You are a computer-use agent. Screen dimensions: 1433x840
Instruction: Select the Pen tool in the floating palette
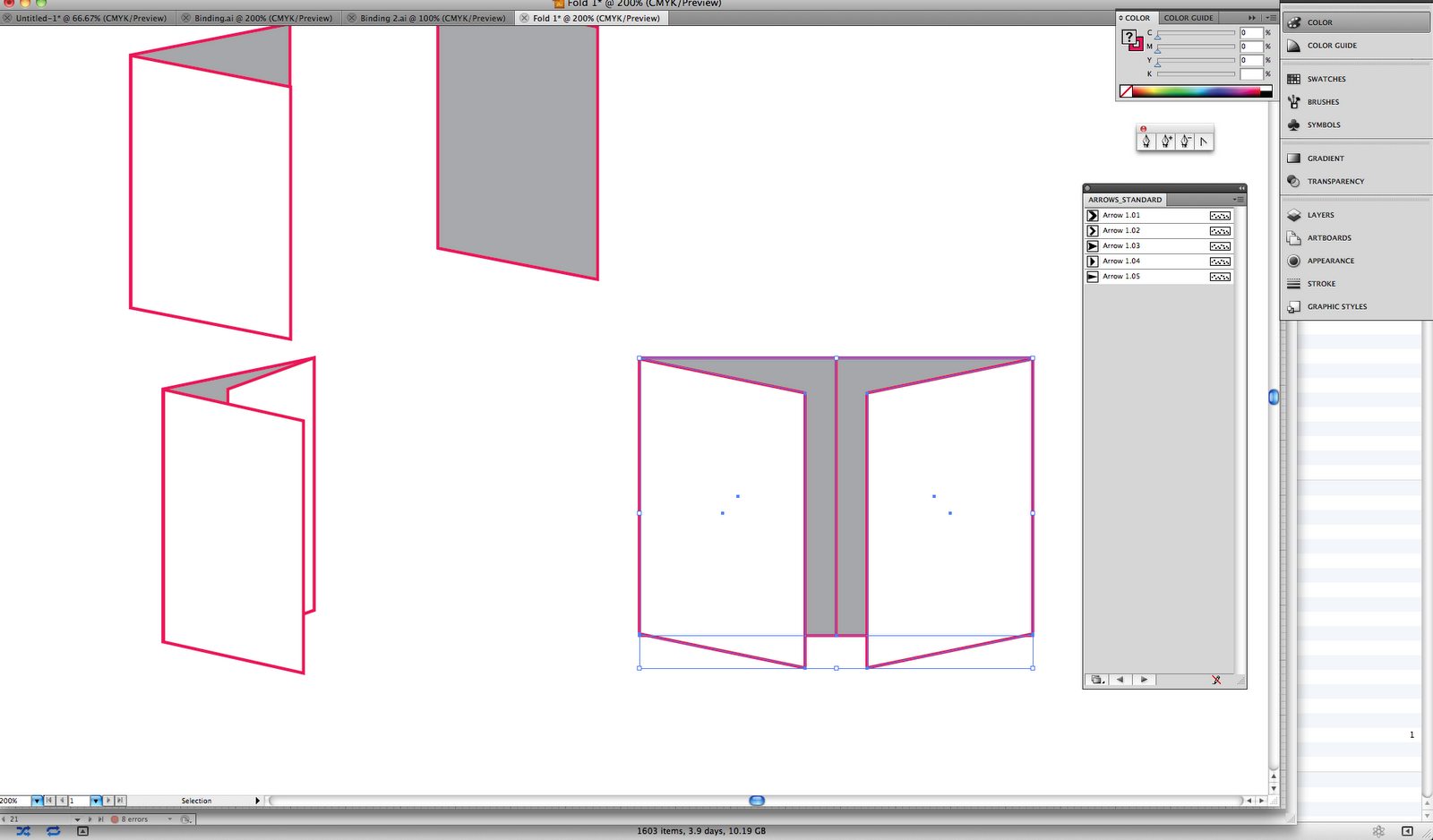(1146, 141)
